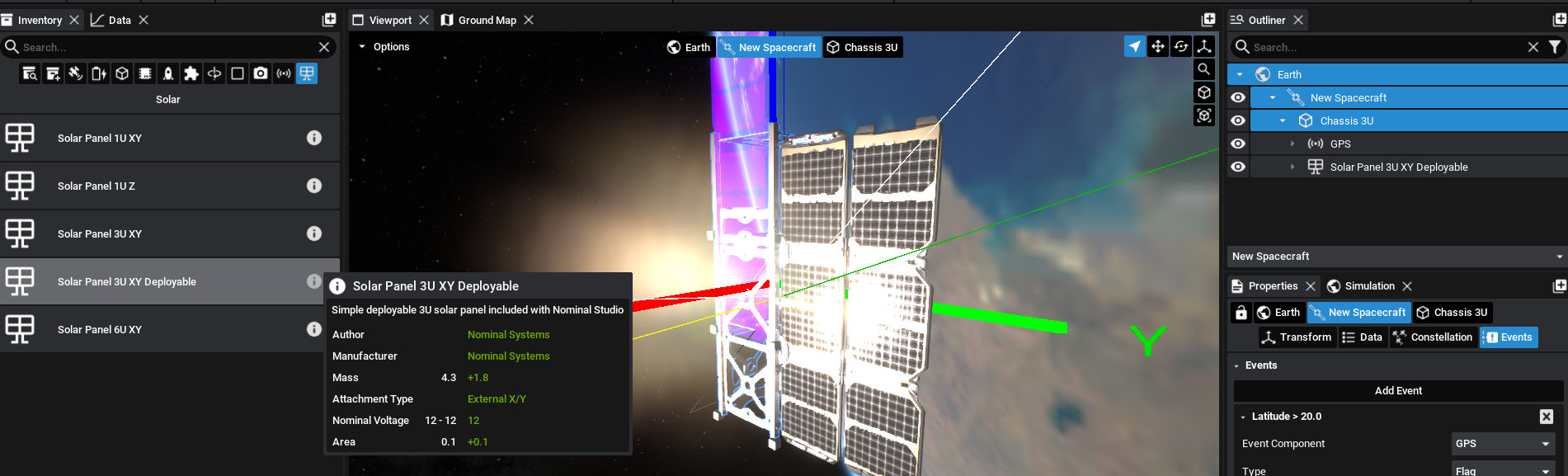This screenshot has height=476, width=1568.
Task: Clear the Inventory search field
Action: coord(324,47)
